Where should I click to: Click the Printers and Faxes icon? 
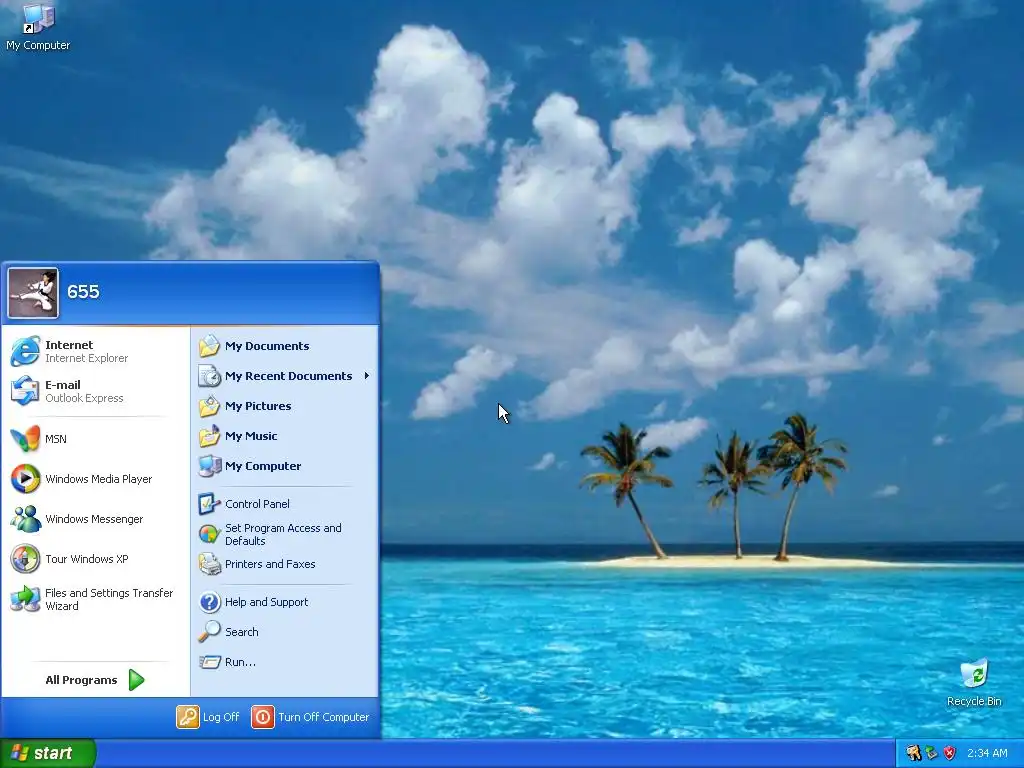pos(210,564)
